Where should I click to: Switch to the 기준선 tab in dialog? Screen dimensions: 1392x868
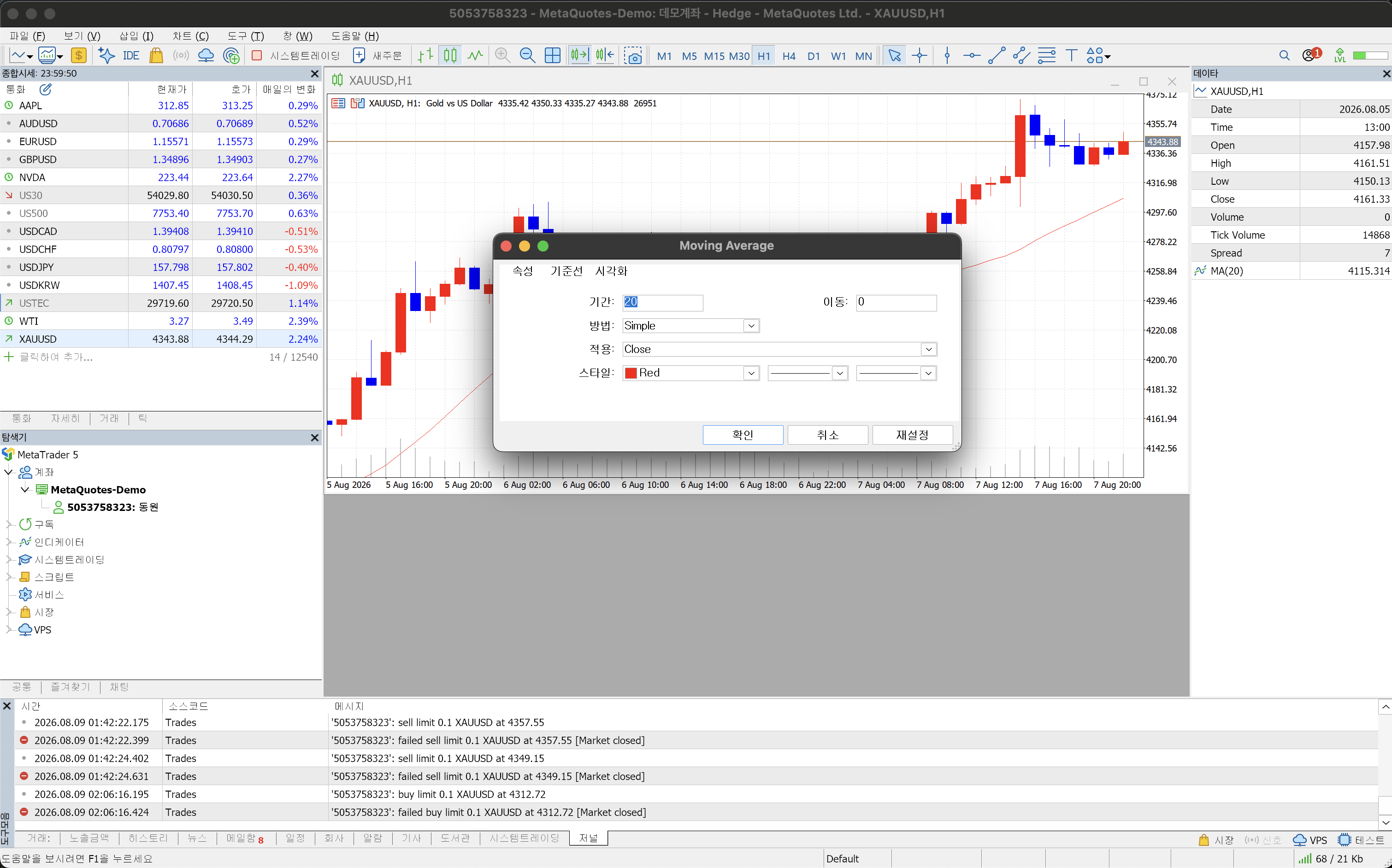click(566, 271)
